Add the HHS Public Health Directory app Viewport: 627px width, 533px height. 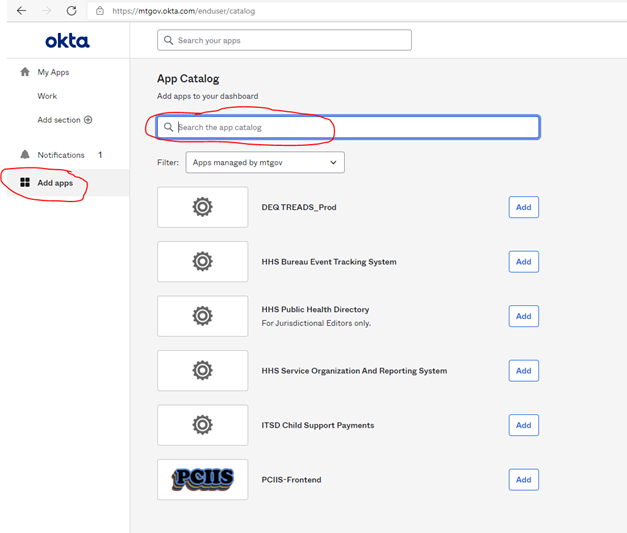pos(523,316)
